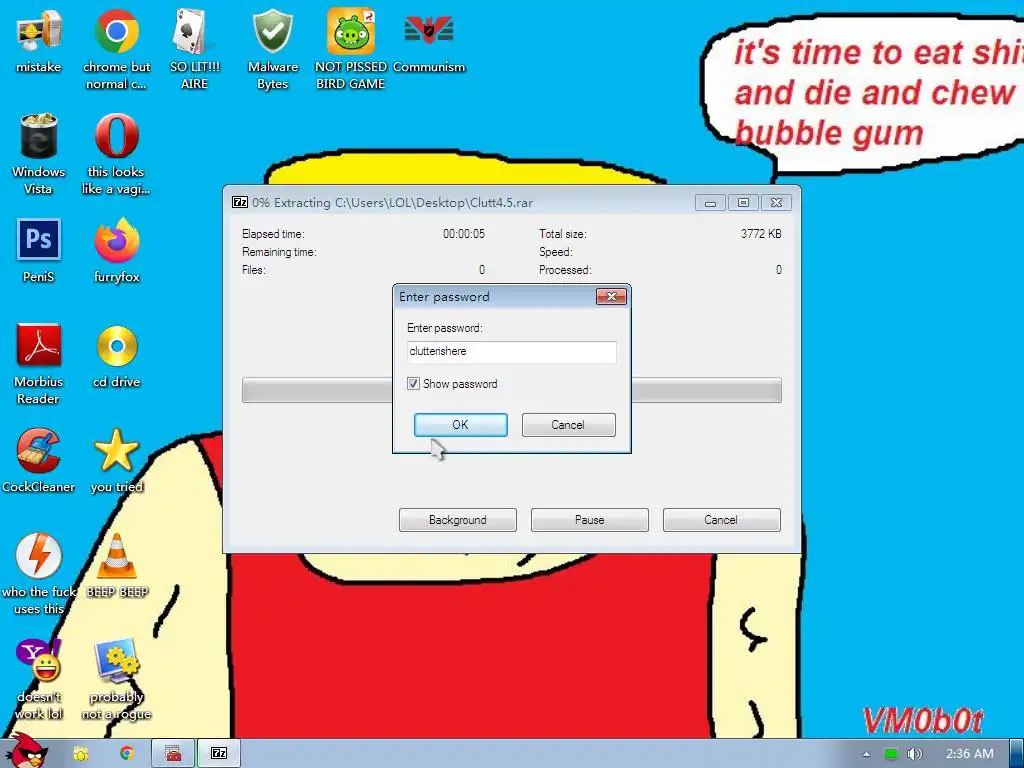
Task: Click the 'you tried' star icon
Action: 116,460
